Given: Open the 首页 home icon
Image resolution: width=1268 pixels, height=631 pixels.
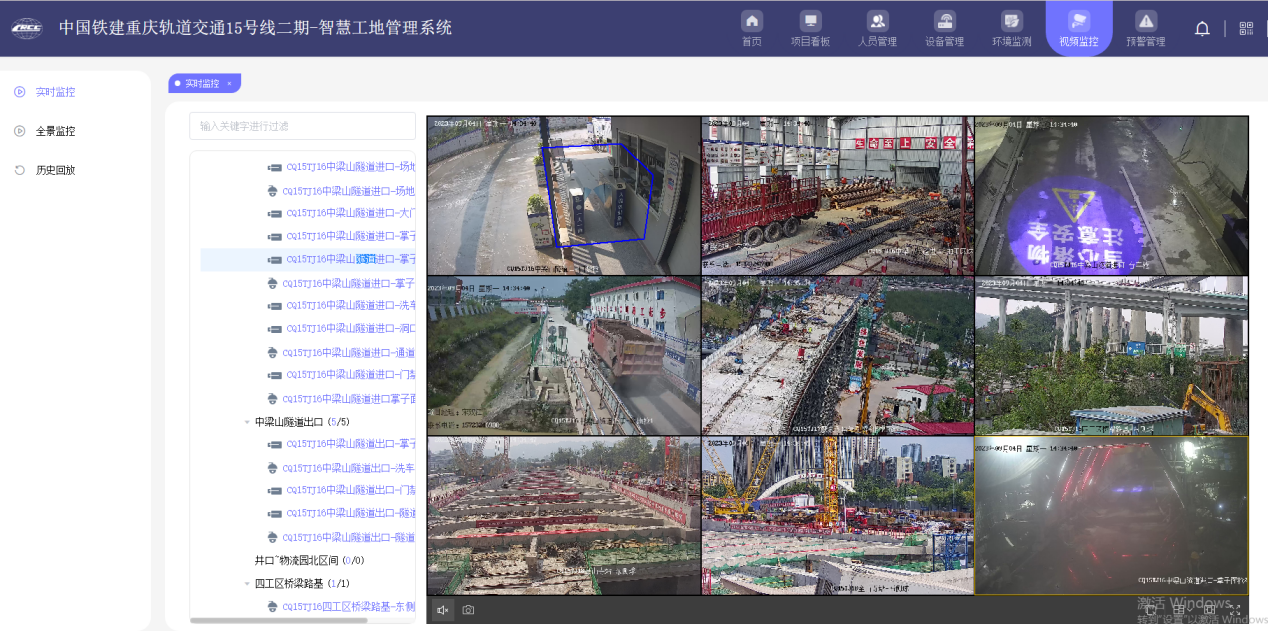Looking at the screenshot, I should pyautogui.click(x=751, y=28).
